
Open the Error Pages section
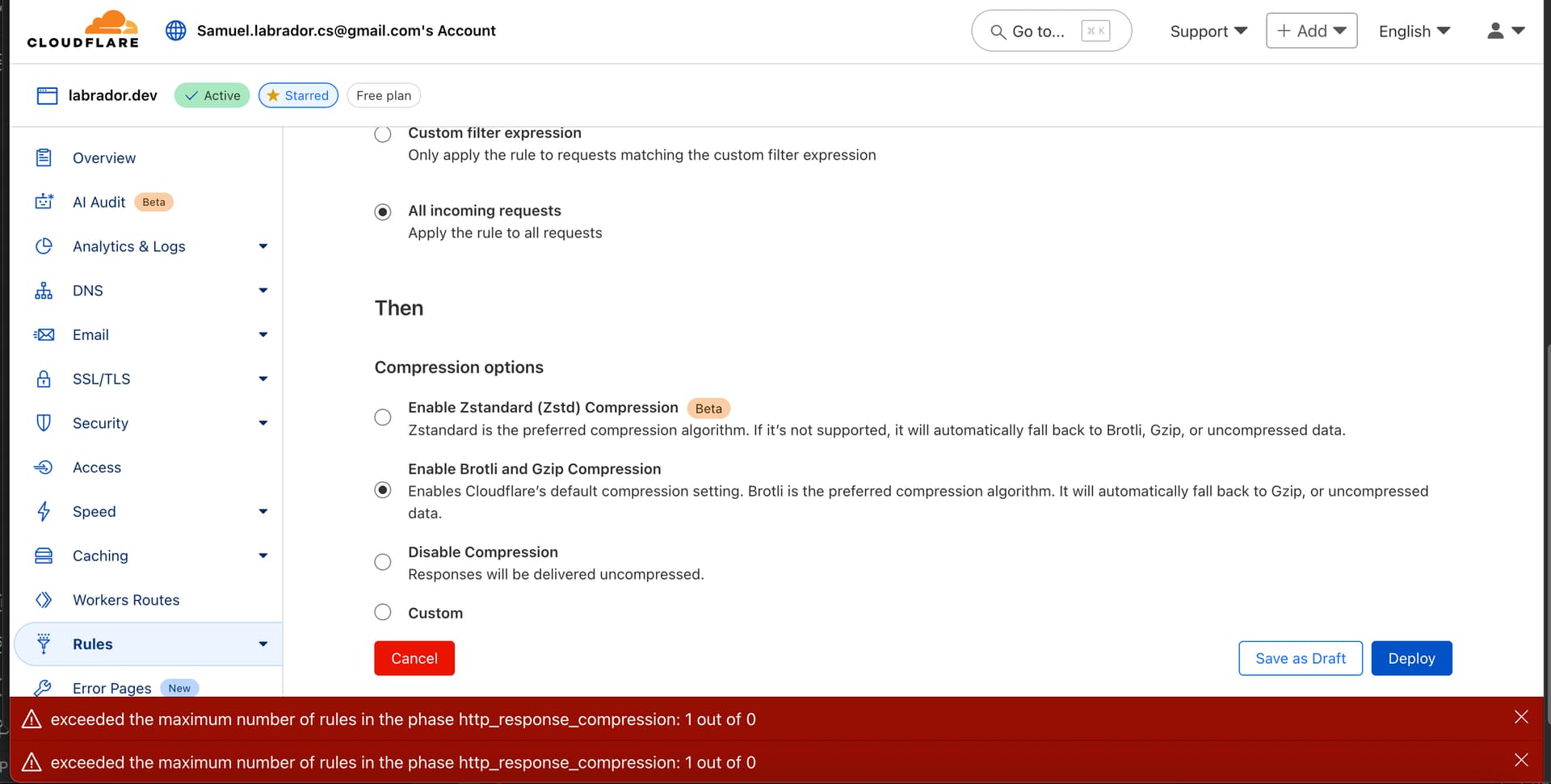coord(111,688)
